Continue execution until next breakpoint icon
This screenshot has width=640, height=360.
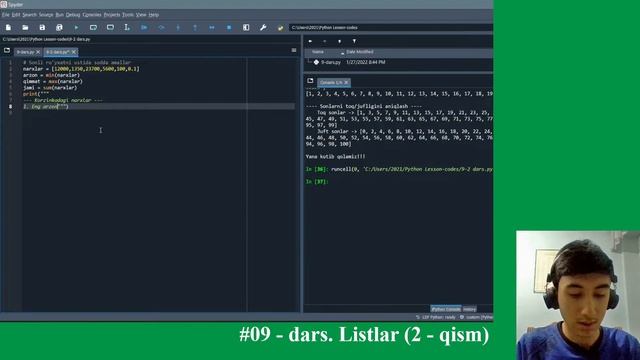click(212, 27)
